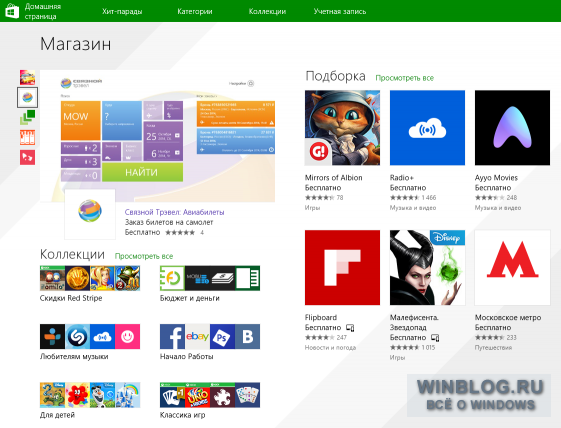
Task: Open the Московское метро app tile
Action: (512, 268)
